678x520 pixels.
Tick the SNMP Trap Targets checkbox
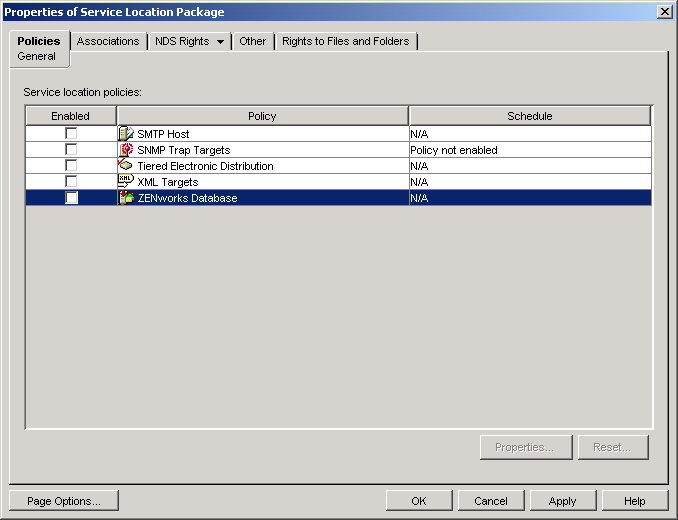coord(71,150)
